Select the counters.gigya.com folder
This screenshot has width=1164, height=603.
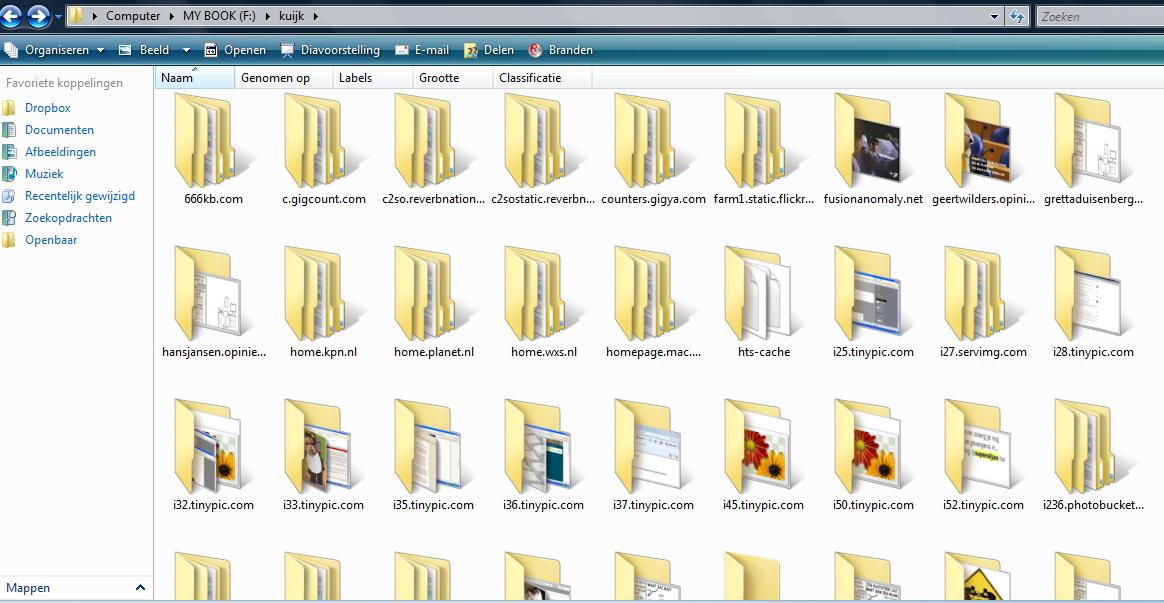[x=653, y=149]
